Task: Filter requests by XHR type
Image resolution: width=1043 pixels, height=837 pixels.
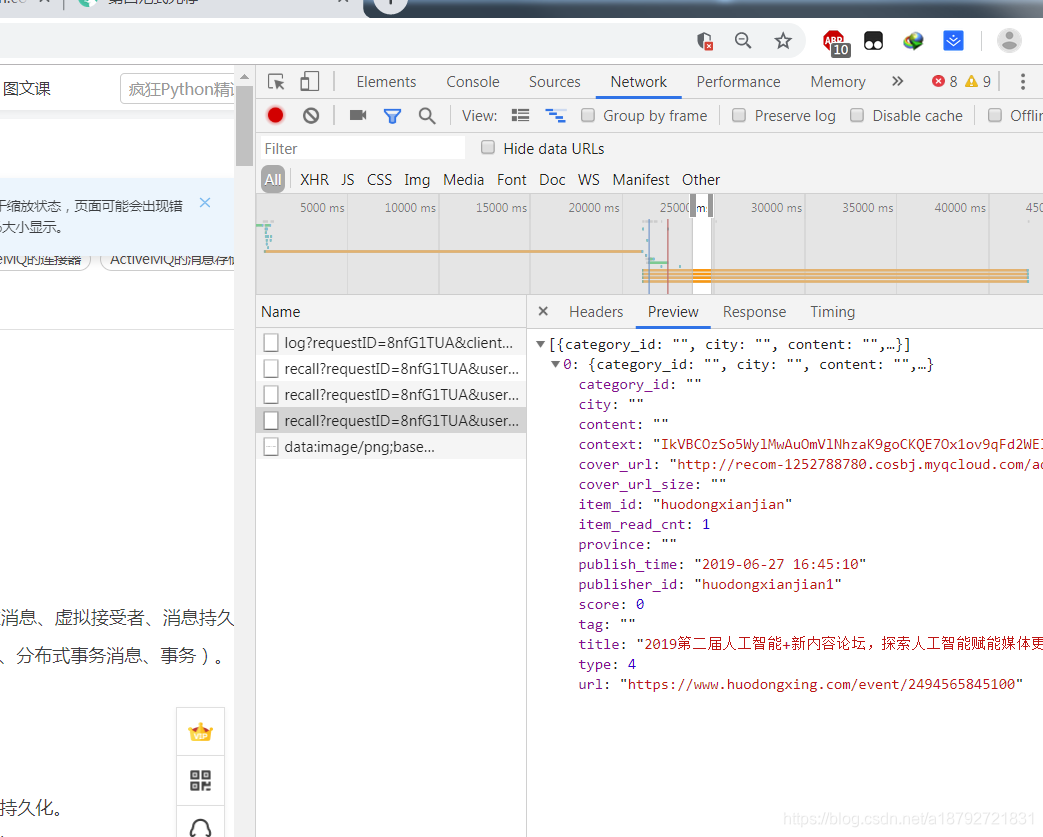Action: (x=314, y=180)
